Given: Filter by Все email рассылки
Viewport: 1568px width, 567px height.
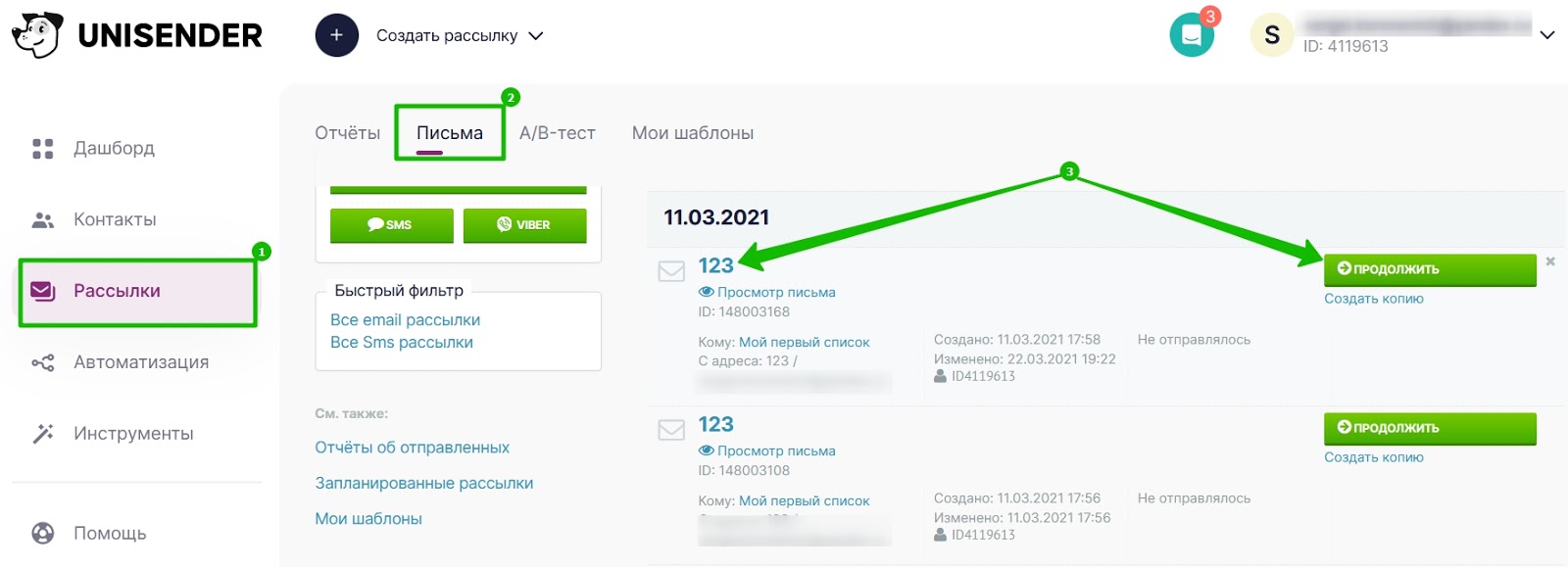Looking at the screenshot, I should pos(405,320).
